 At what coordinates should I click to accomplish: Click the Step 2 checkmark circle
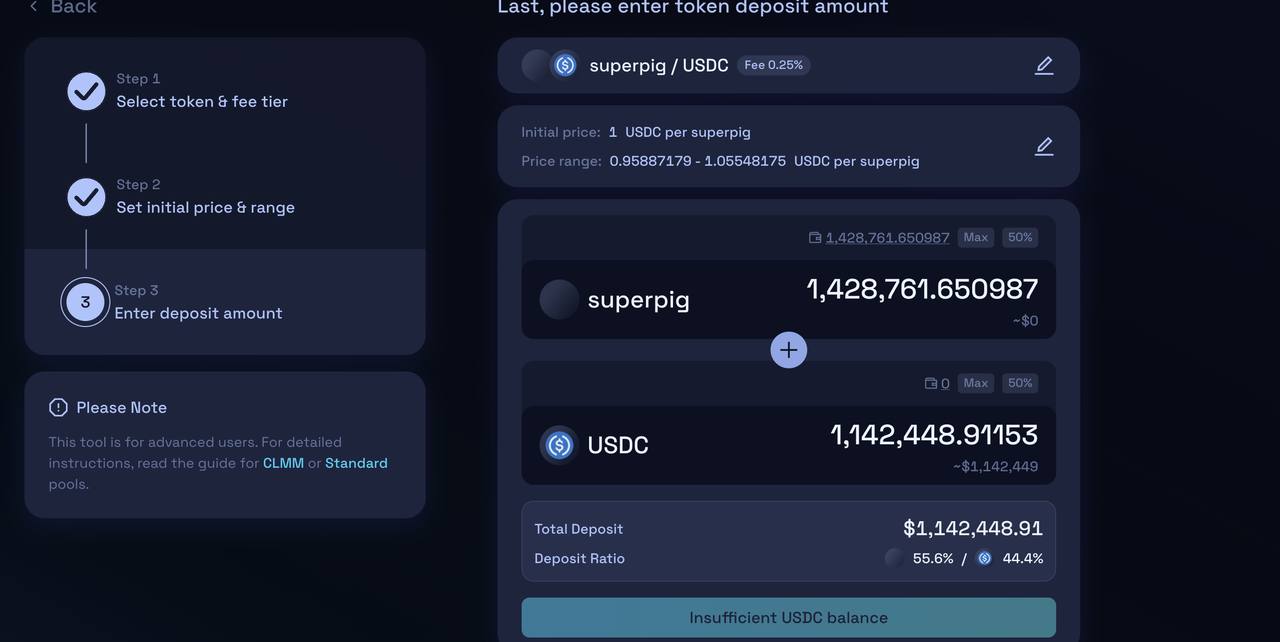(x=87, y=197)
